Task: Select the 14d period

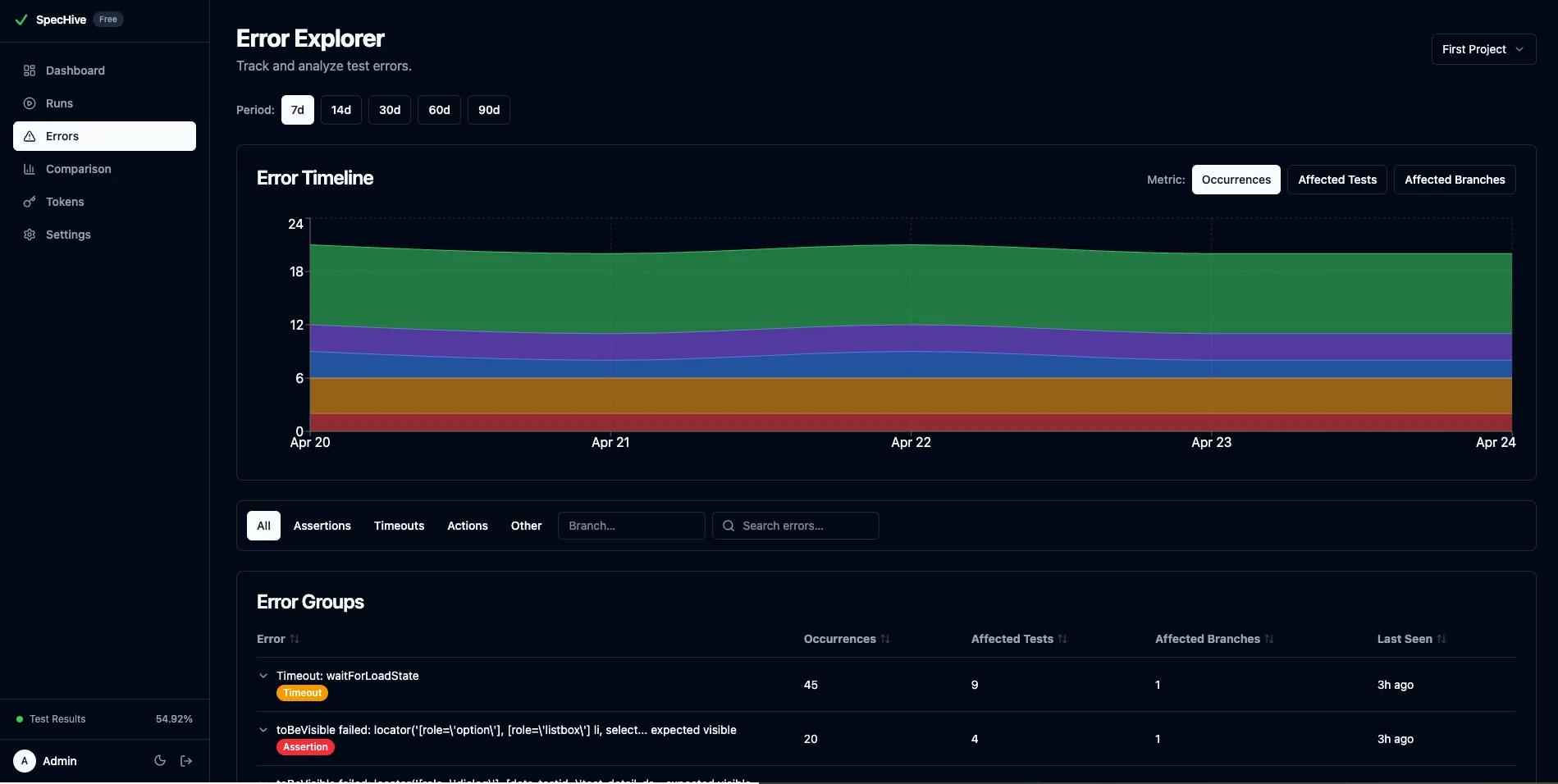Action: (341, 110)
